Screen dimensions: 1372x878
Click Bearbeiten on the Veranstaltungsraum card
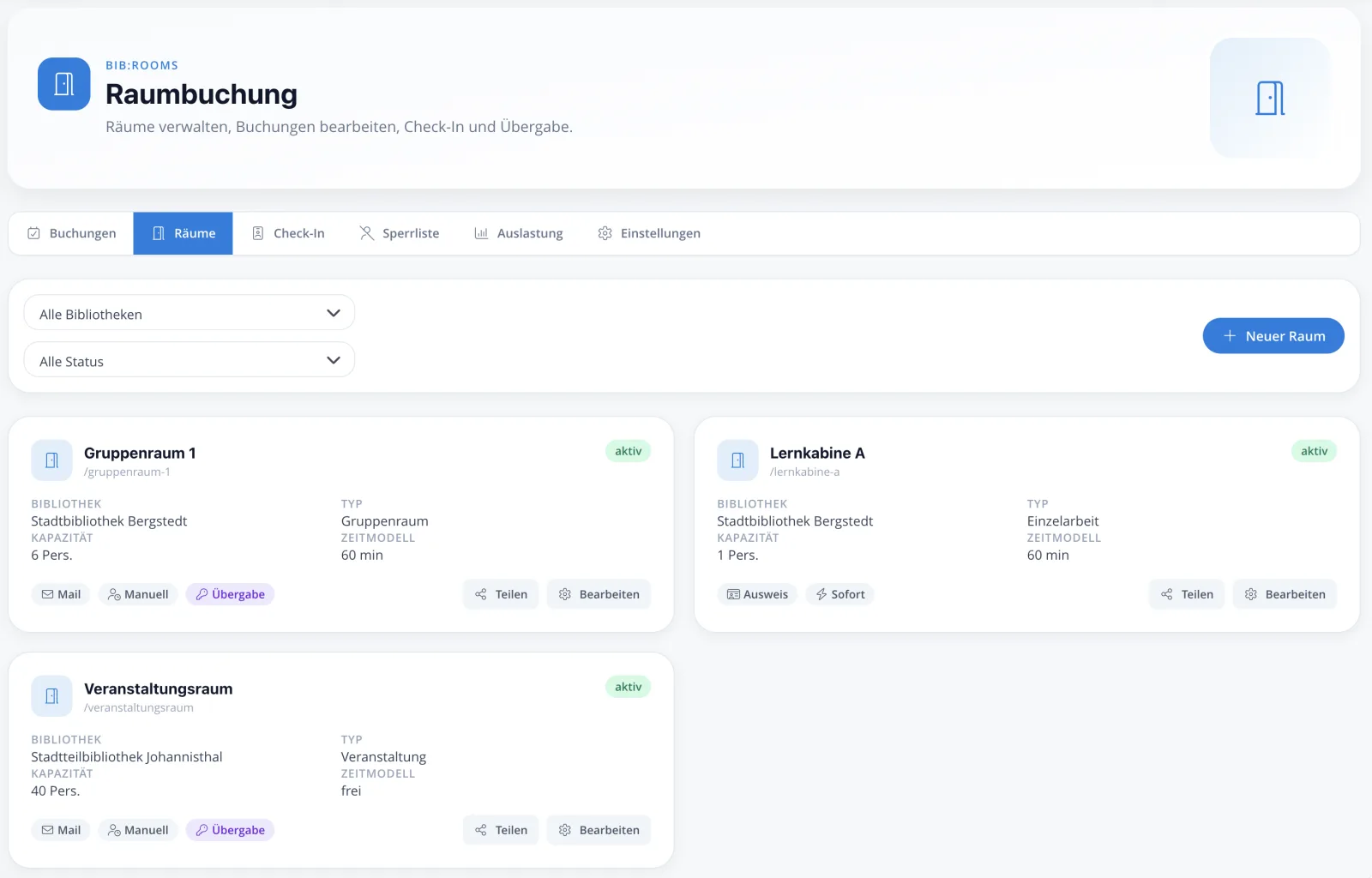click(x=599, y=830)
